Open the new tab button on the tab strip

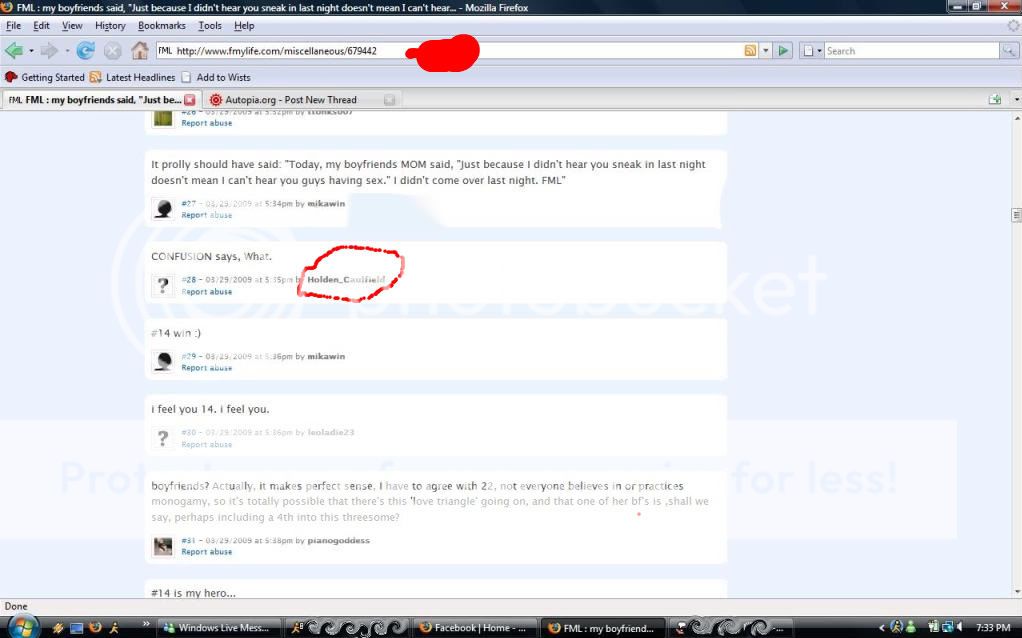[995, 100]
